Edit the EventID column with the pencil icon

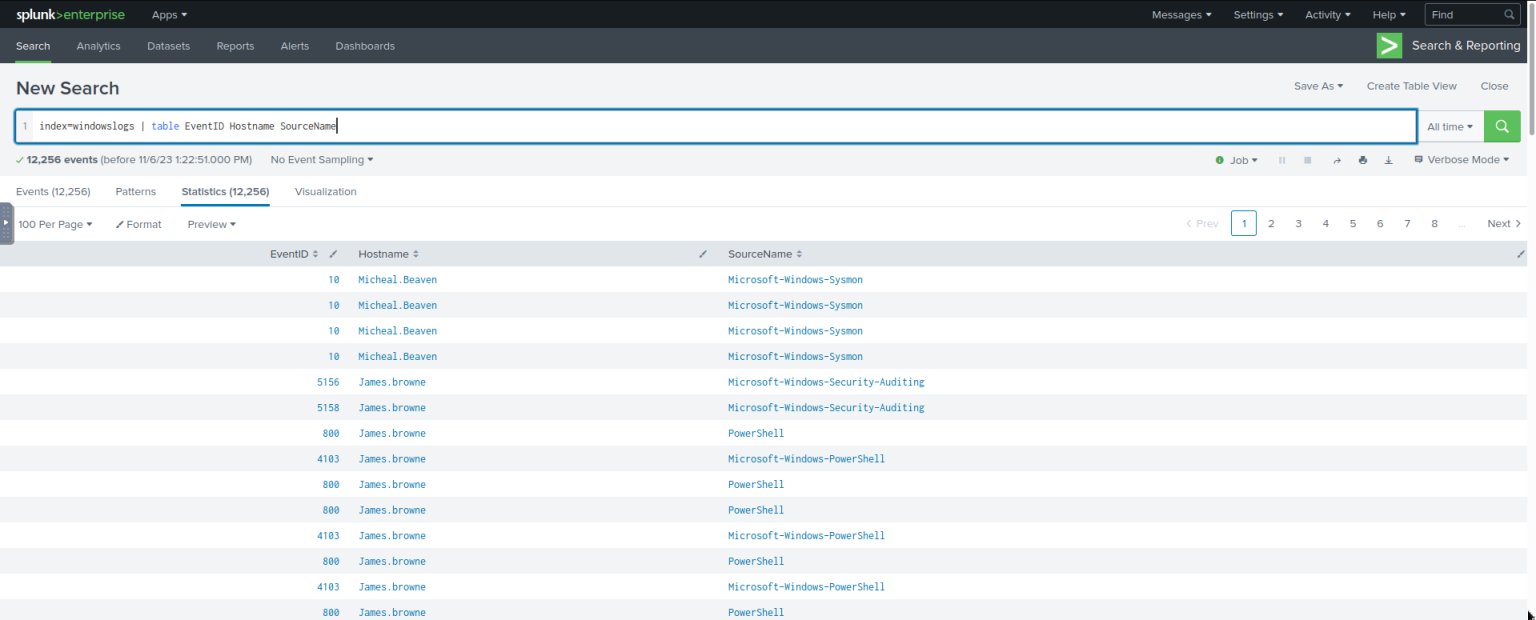pos(333,254)
